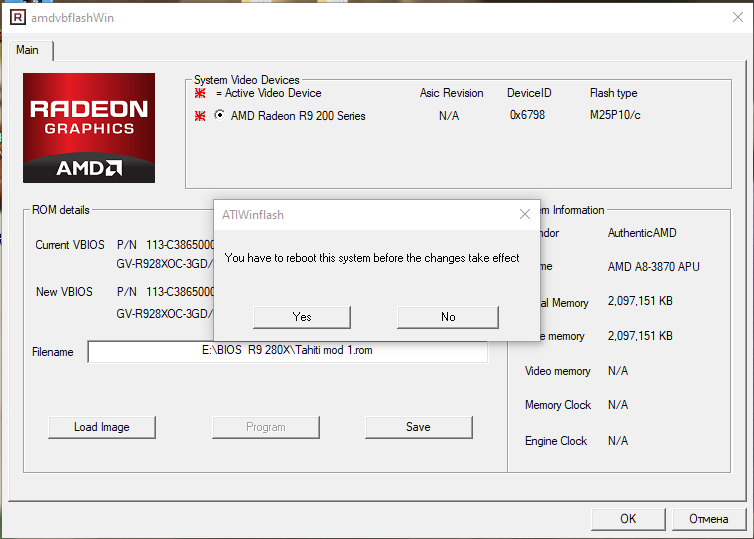
Task: Click the Load Image button
Action: (102, 427)
